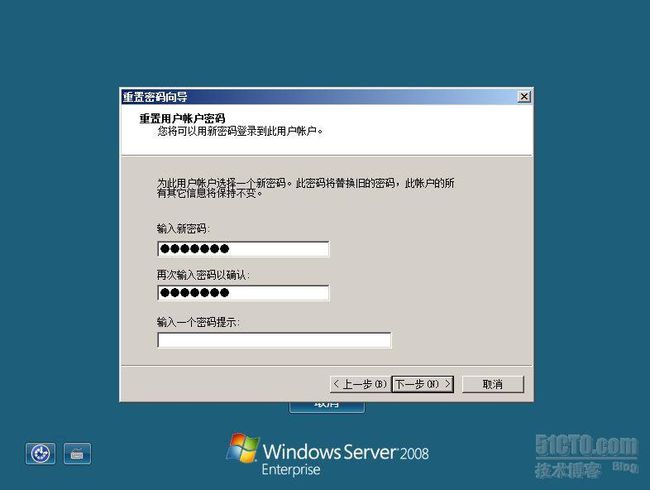Click the 取消 button in the wizard
This screenshot has height=490, width=650.
point(493,384)
